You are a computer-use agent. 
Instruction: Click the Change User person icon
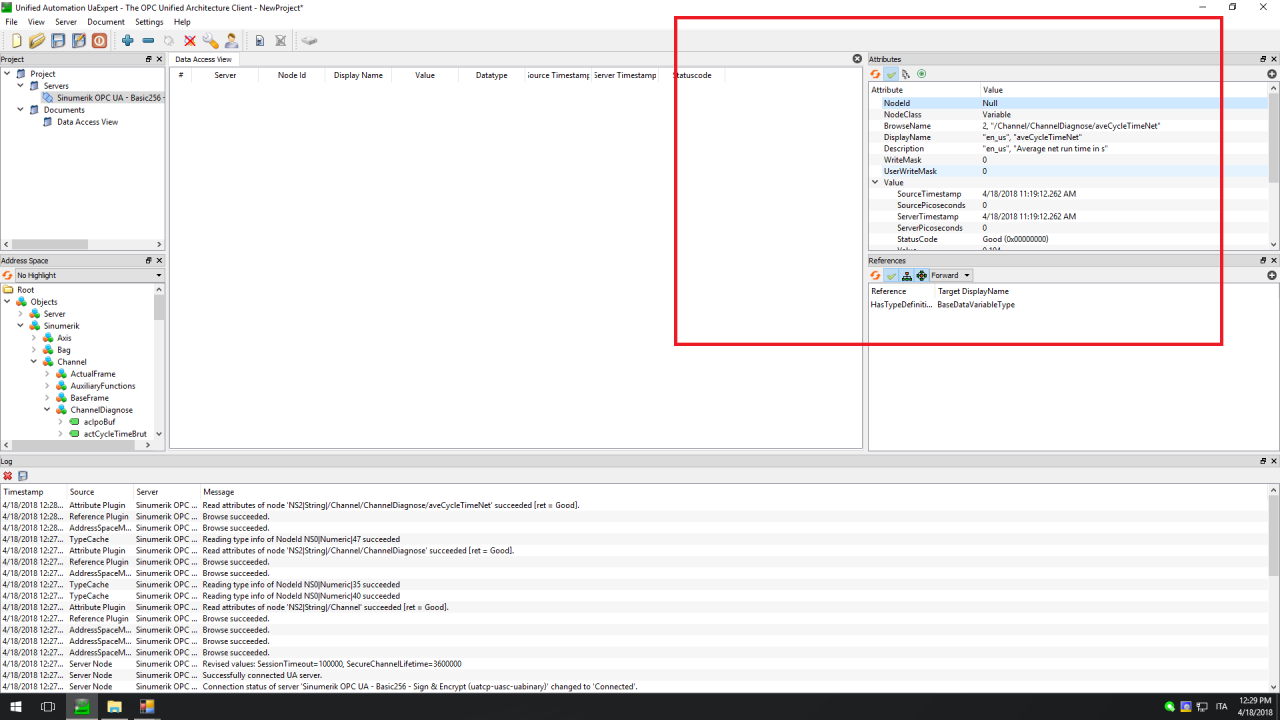tap(231, 41)
